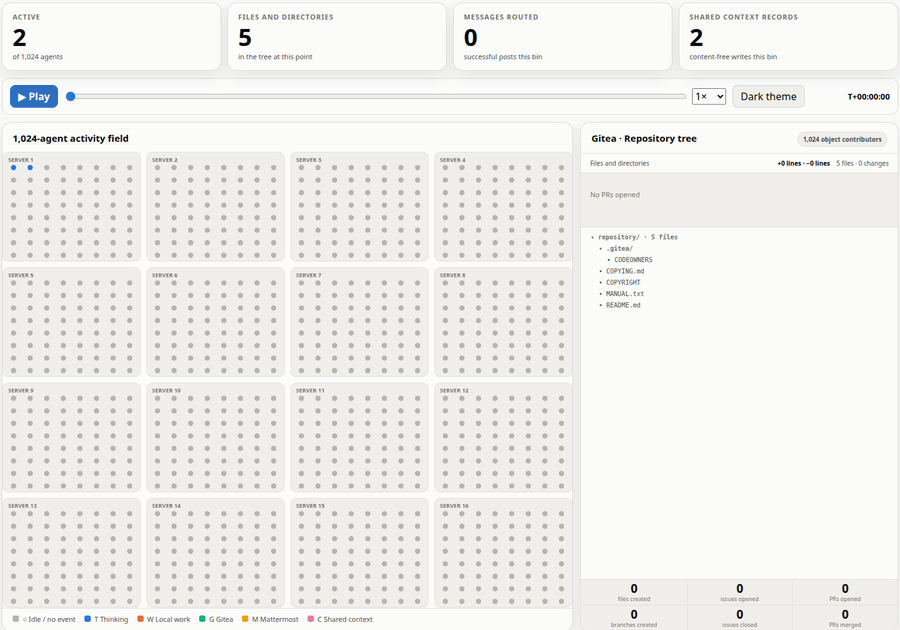Click the 'No PRs opened' message
Screen dimensions: 900x630
tap(615, 195)
